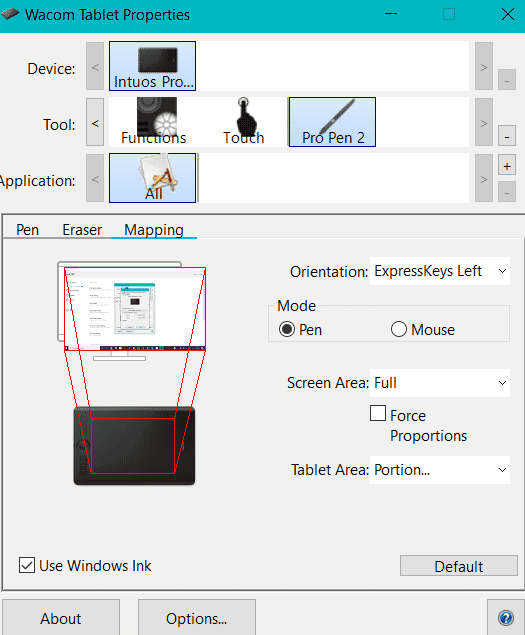The image size is (525, 635).
Task: Switch to the Mapping tab
Action: [154, 230]
